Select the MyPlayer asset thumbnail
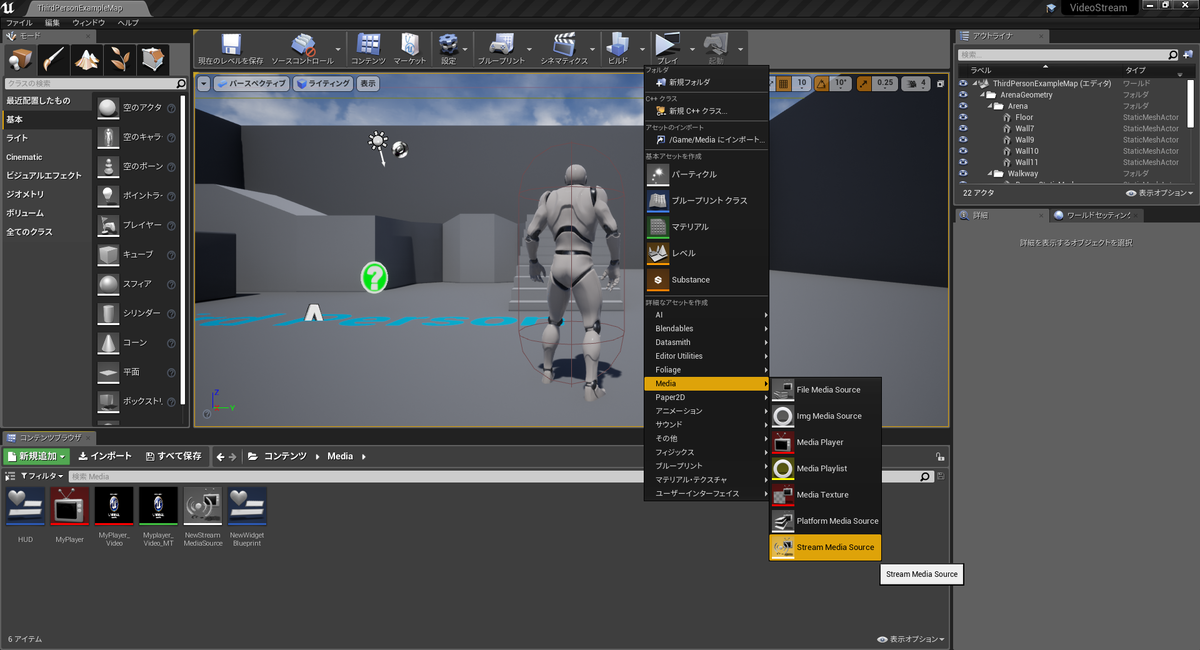Viewport: 1200px width, 650px height. pos(70,506)
